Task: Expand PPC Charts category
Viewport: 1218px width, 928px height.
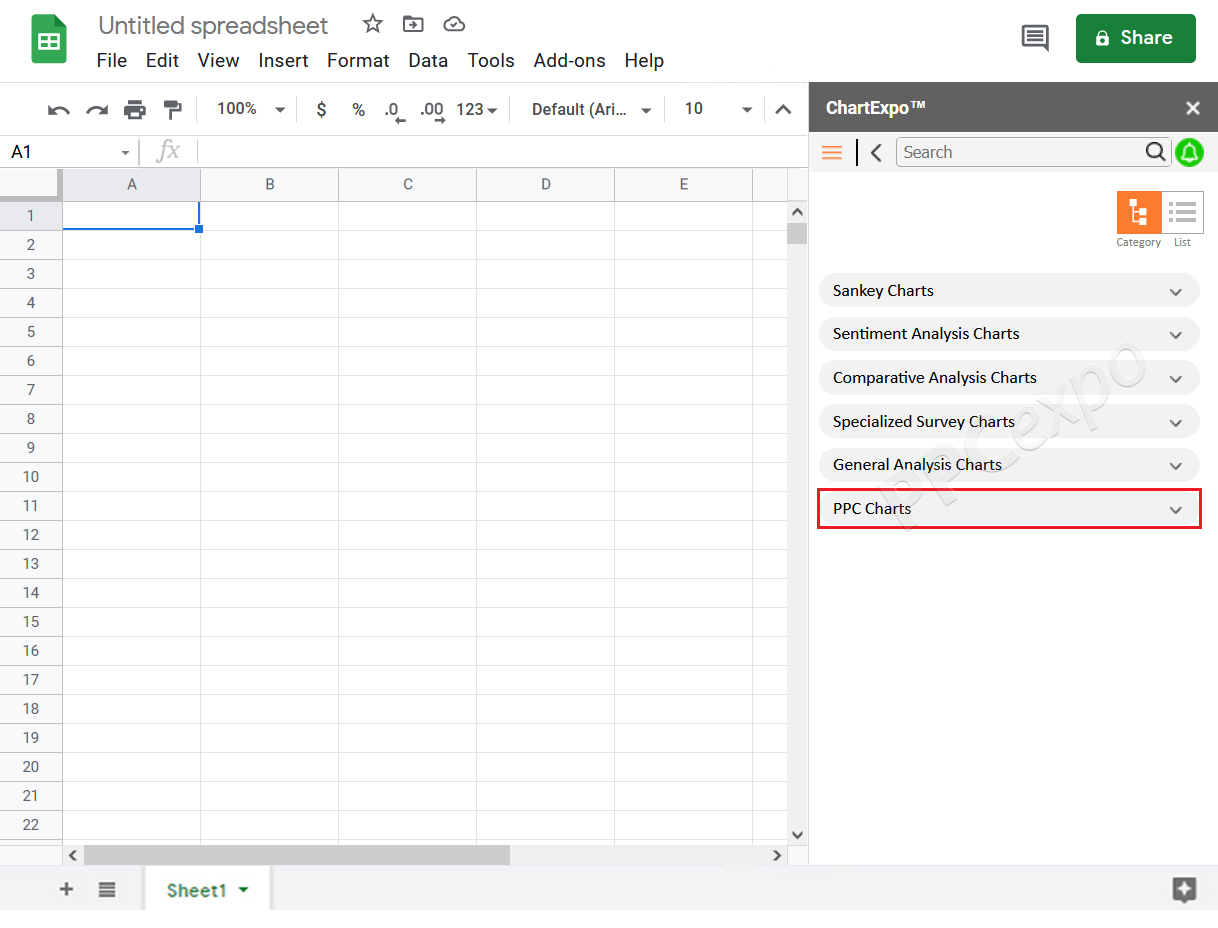Action: (x=1009, y=509)
